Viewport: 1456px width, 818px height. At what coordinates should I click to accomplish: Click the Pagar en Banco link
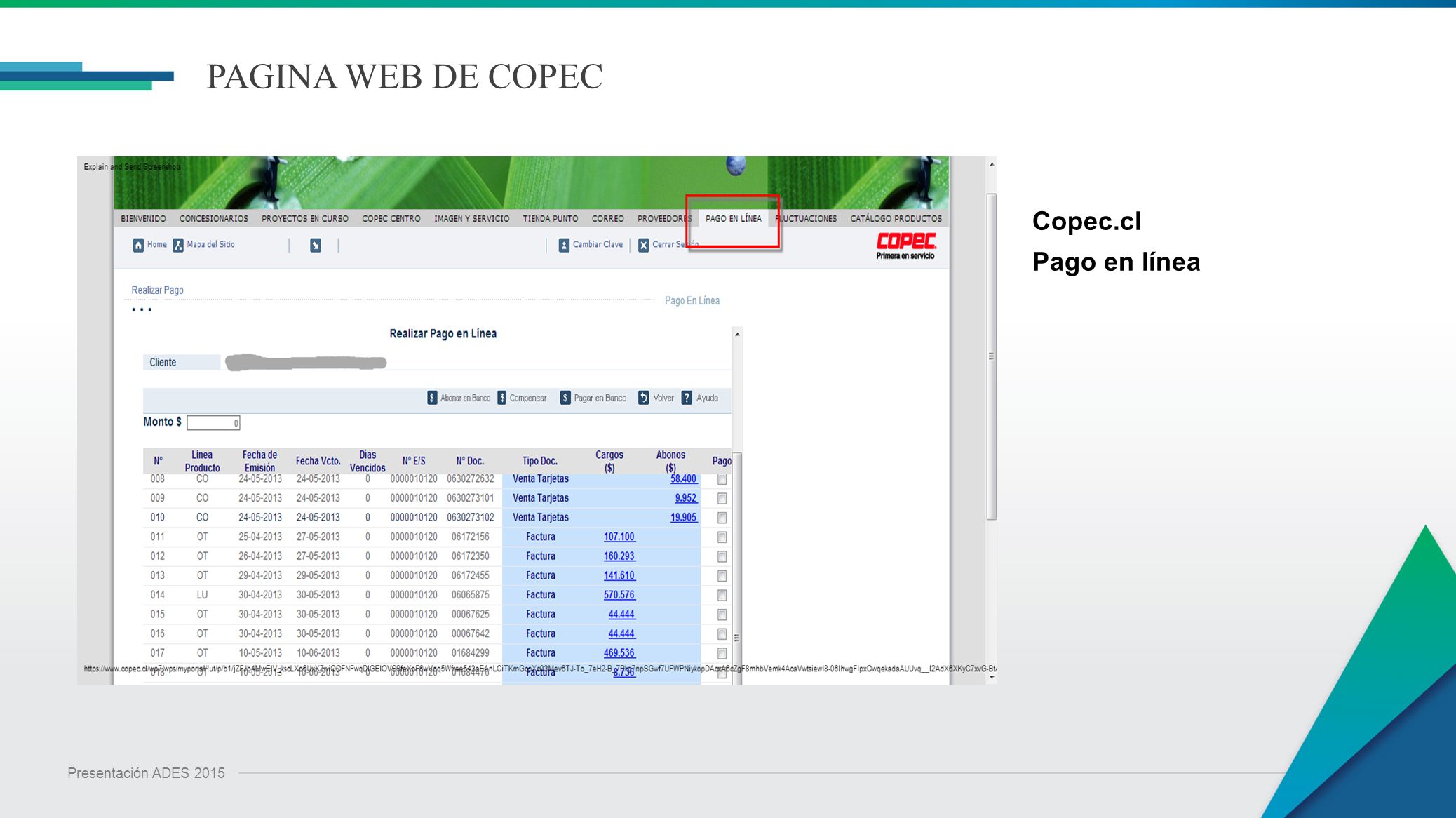pyautogui.click(x=600, y=398)
